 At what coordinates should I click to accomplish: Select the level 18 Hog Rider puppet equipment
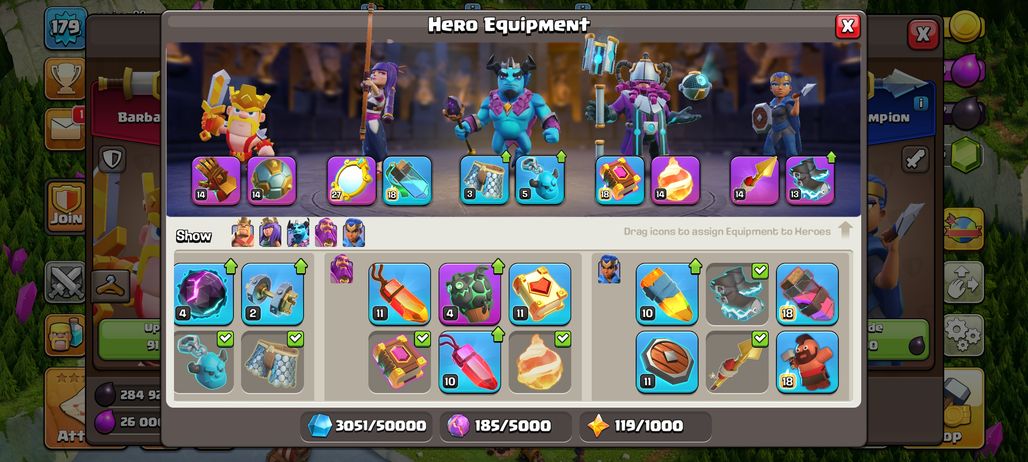807,362
